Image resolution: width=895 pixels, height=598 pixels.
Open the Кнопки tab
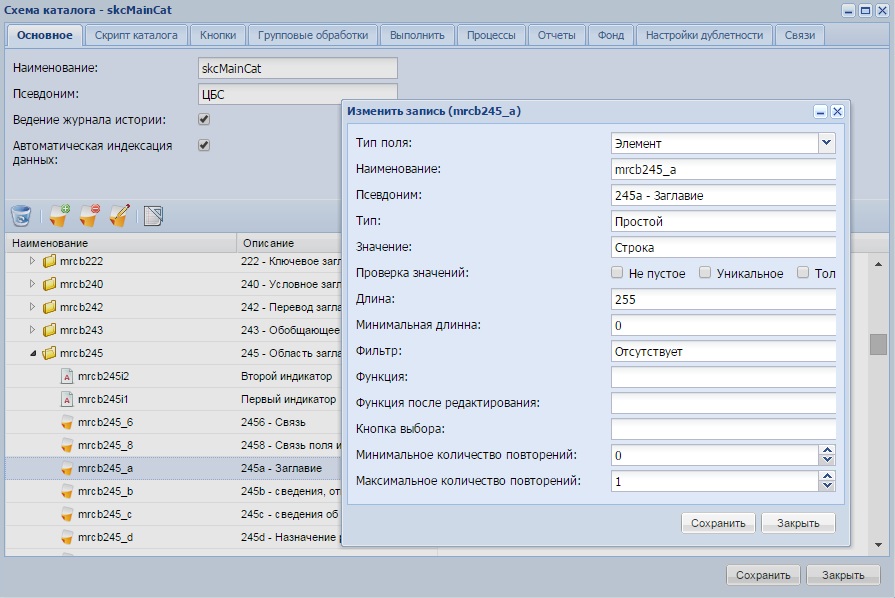(218, 35)
